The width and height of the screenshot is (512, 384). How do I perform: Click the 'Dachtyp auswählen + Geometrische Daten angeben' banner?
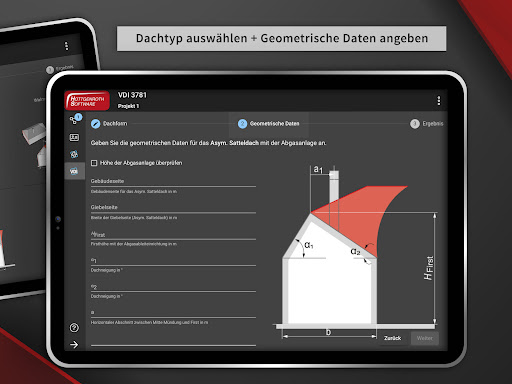click(x=281, y=38)
